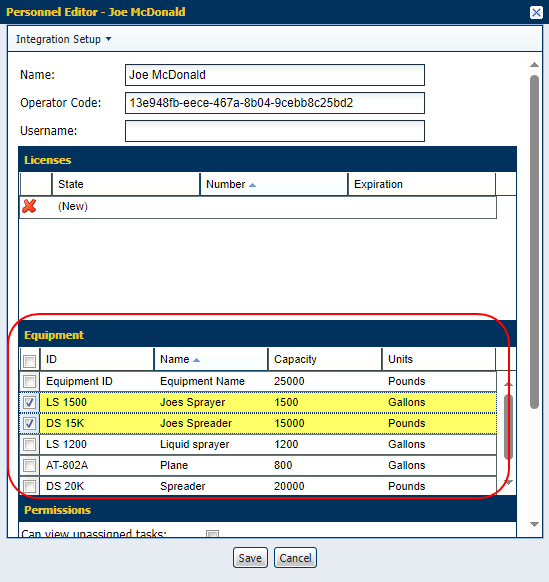Toggle the select-all checkbox in Equipment header
549x582 pixels.
29,361
